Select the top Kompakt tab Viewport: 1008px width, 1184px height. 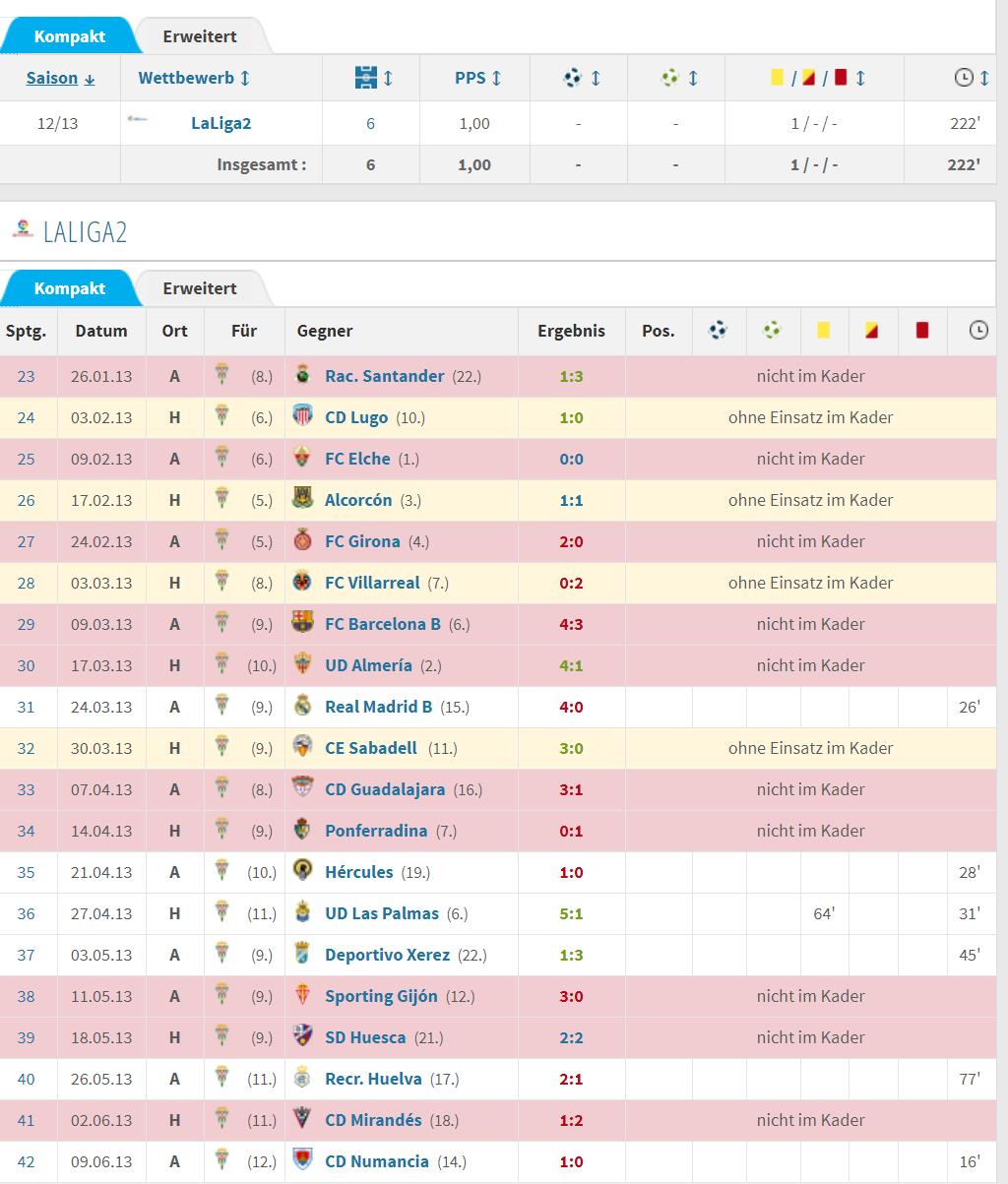click(69, 36)
